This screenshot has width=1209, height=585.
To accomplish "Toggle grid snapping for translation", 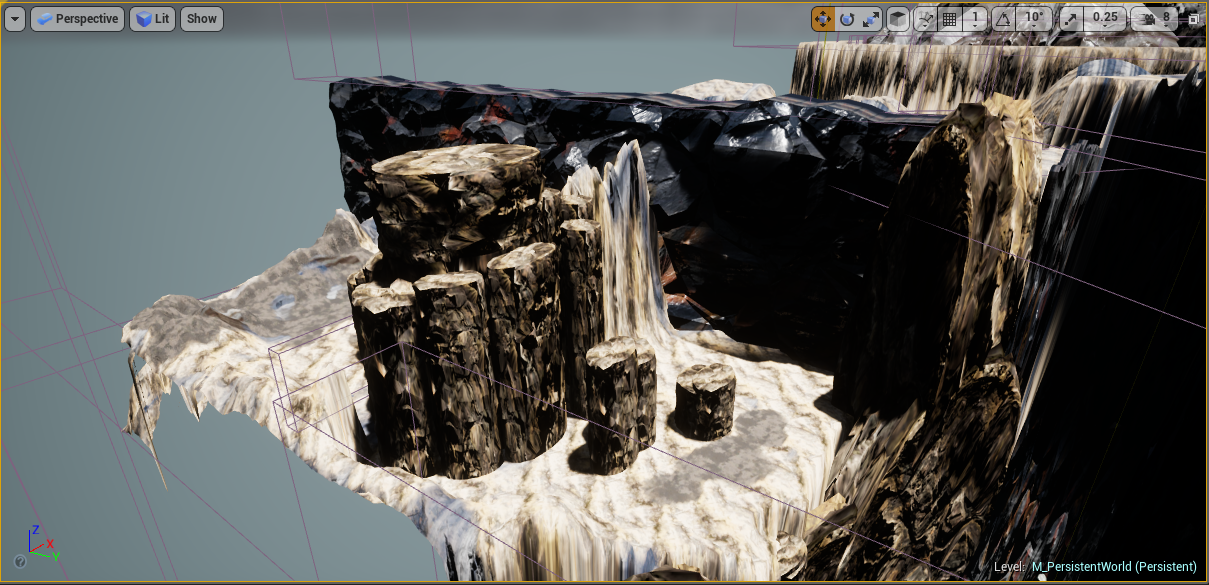I will (950, 18).
